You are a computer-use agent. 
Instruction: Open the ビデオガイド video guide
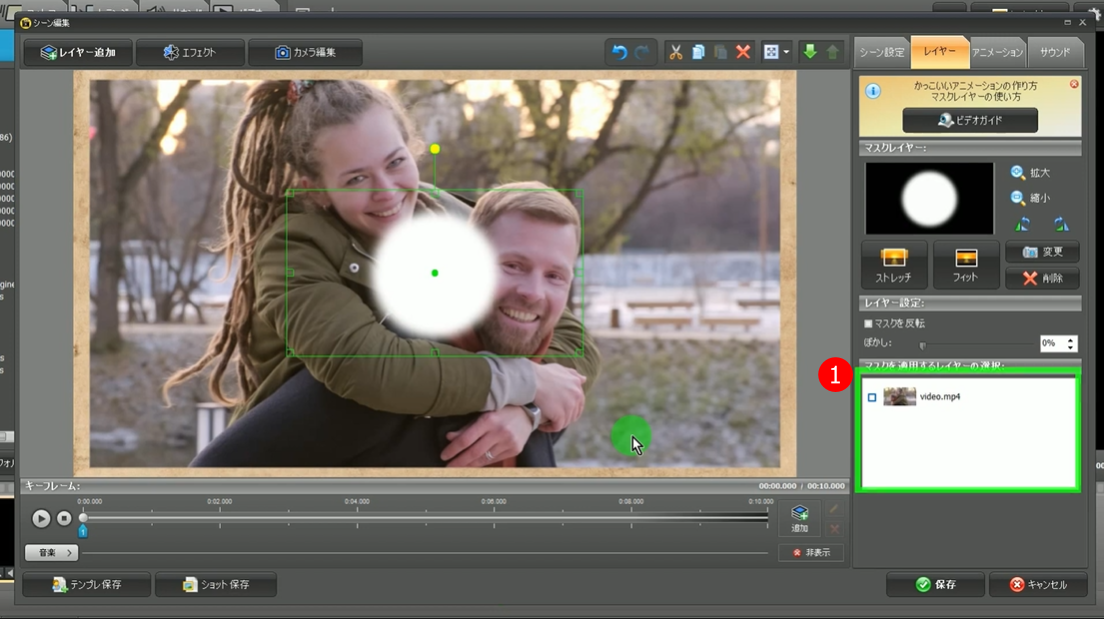970,120
